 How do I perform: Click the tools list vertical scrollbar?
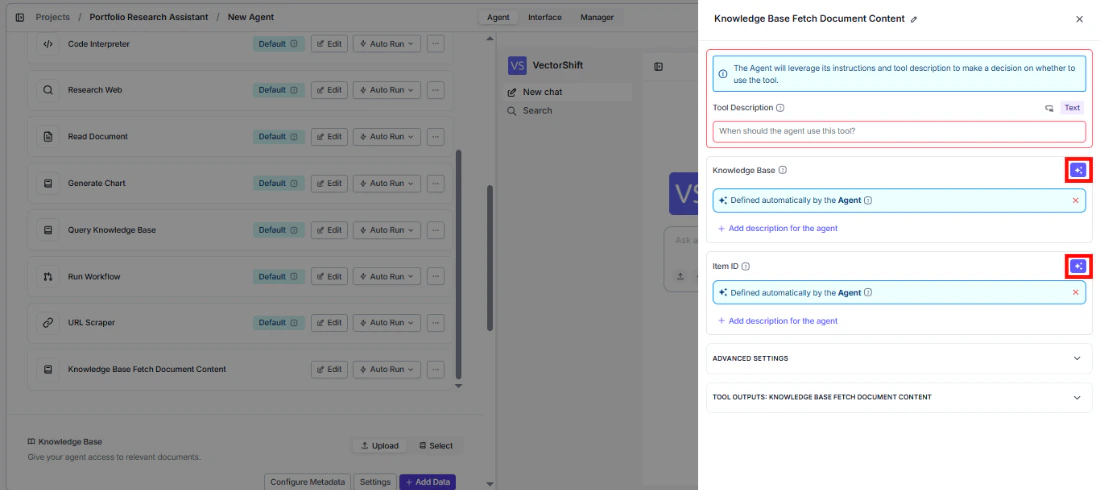pos(459,263)
